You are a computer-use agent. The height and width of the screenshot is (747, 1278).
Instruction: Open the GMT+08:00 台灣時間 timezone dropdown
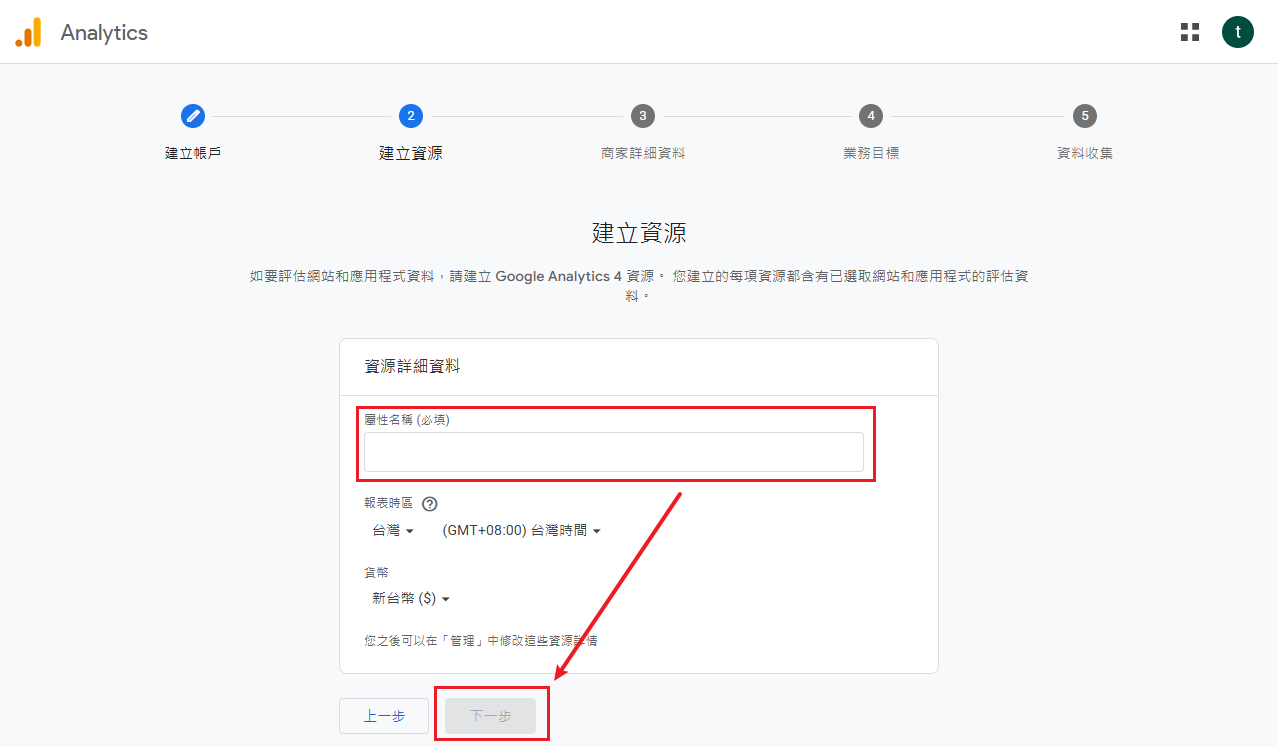point(521,530)
